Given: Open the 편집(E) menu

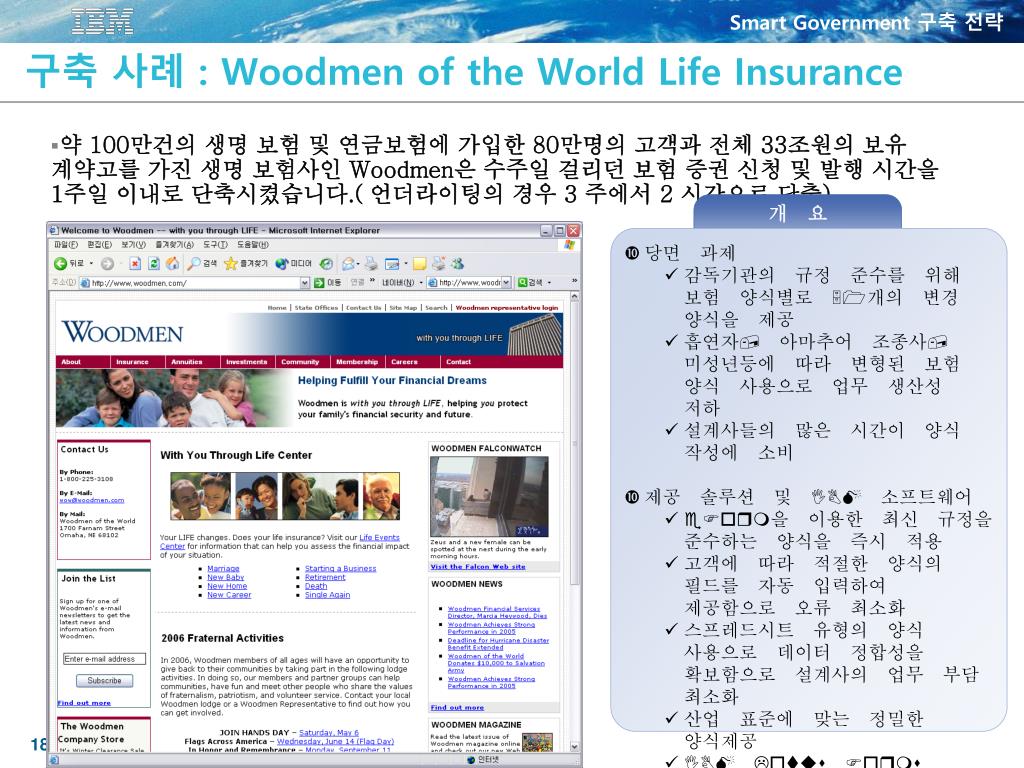Looking at the screenshot, I should coord(99,245).
